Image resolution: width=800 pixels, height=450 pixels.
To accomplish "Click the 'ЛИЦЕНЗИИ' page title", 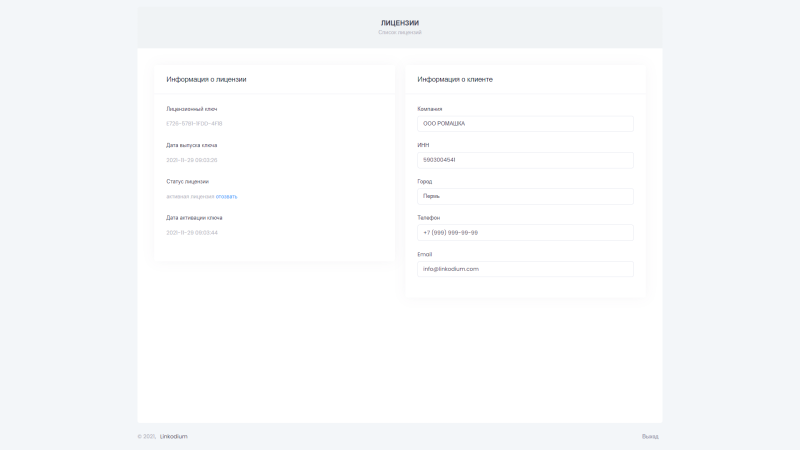I will 399,23.
